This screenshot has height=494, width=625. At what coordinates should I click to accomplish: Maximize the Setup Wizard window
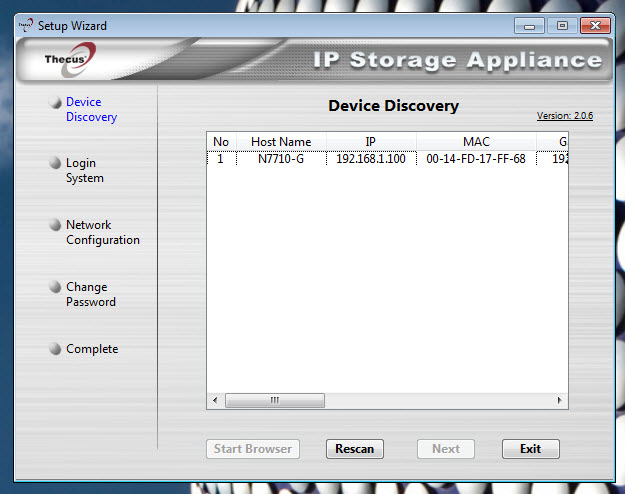click(x=562, y=26)
